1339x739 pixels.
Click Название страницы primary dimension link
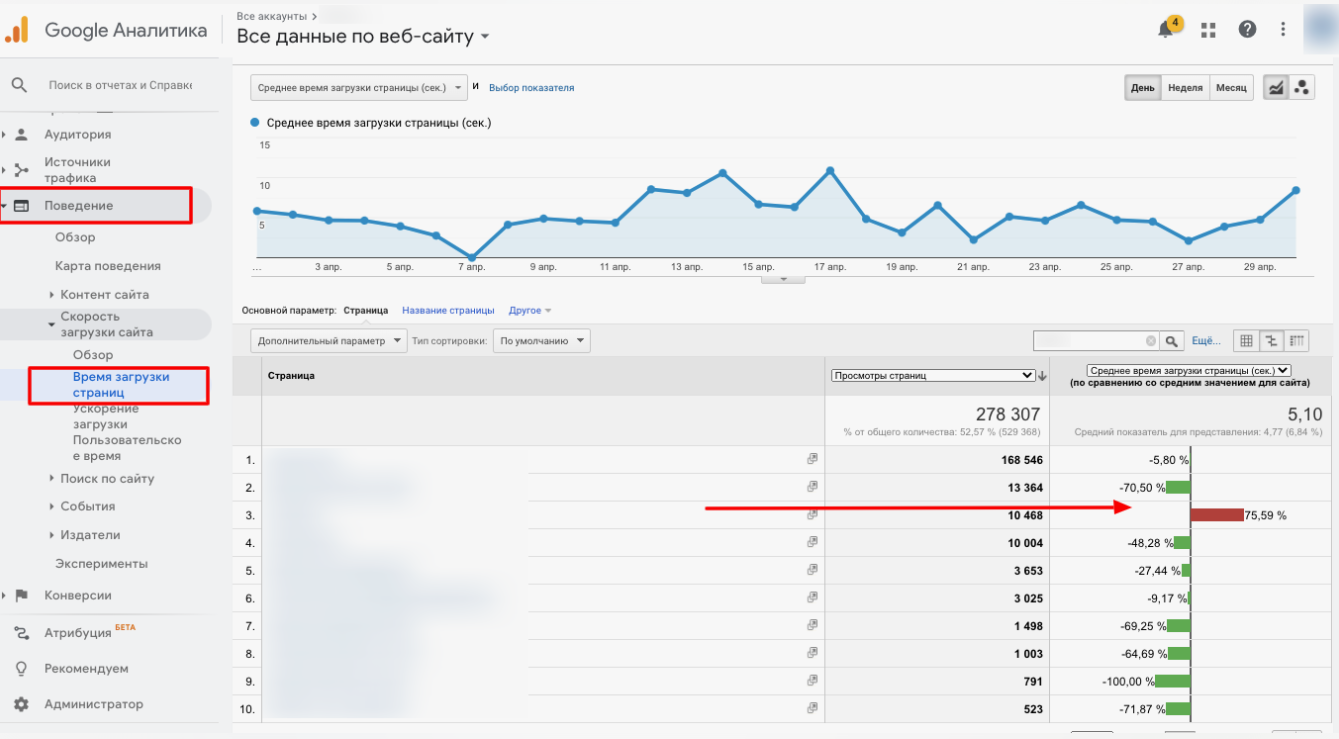[x=448, y=311]
